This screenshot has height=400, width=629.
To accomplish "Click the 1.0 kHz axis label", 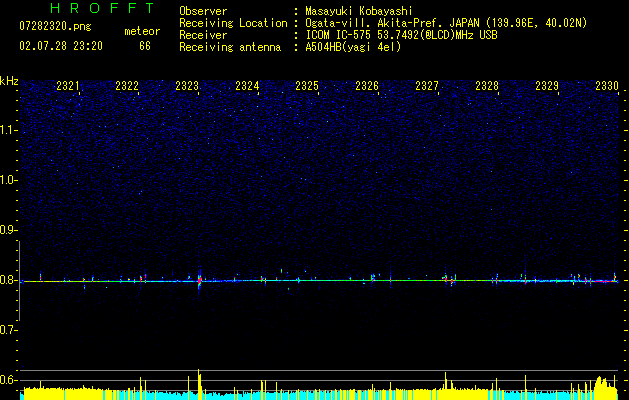I will coord(9,180).
